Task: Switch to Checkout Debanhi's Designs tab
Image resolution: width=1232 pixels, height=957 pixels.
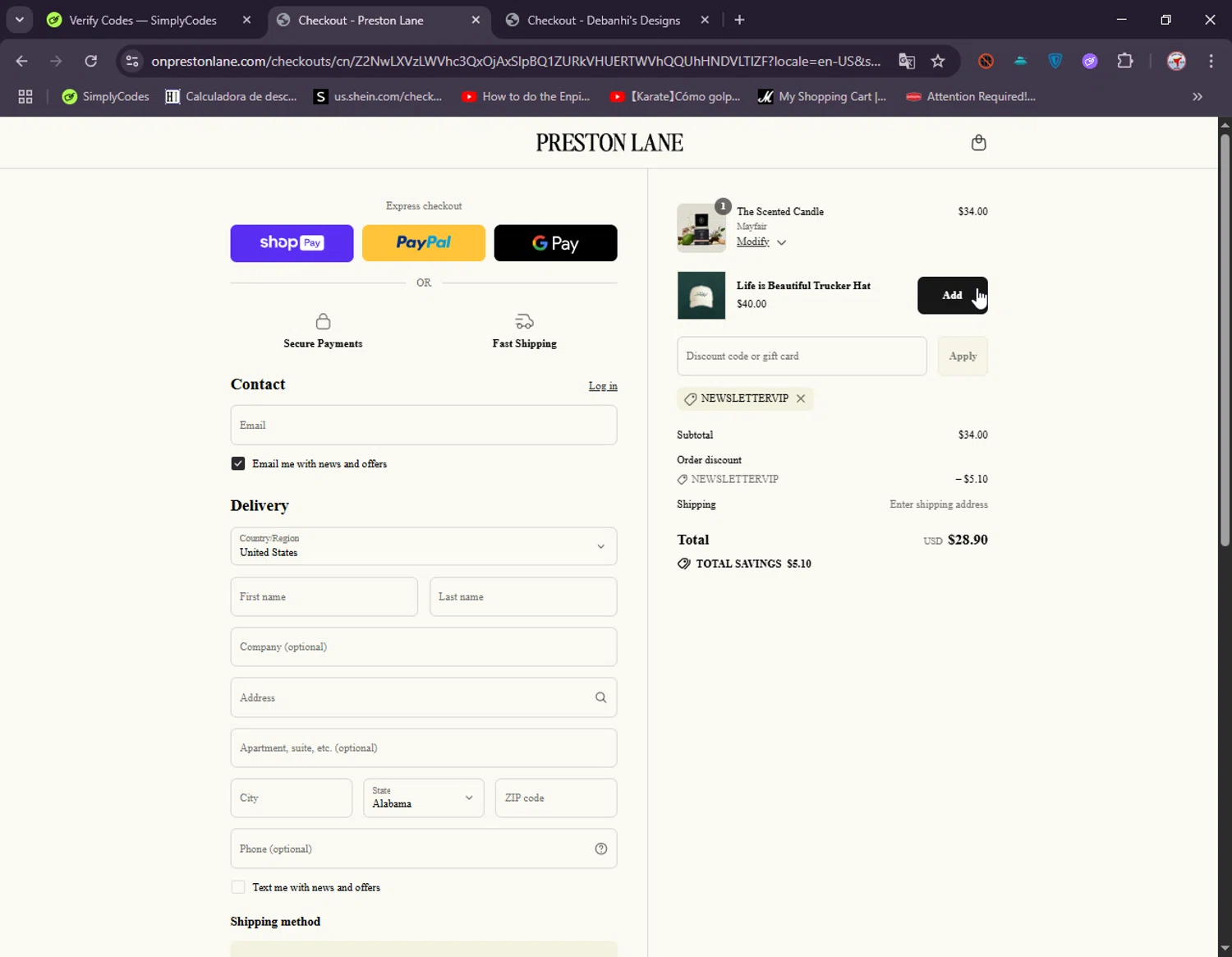Action: [x=604, y=20]
